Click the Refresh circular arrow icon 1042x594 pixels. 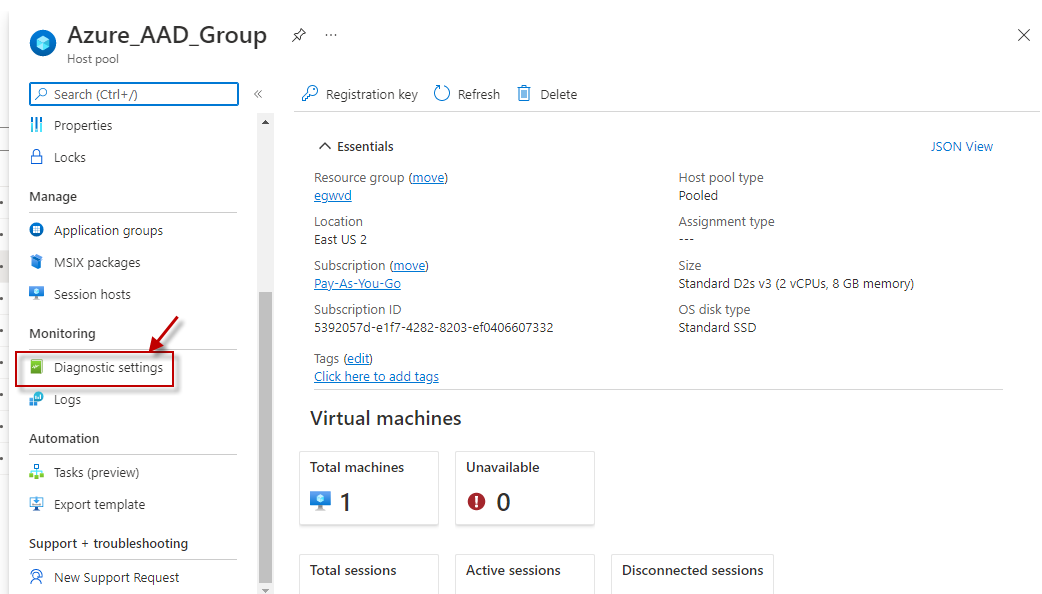click(442, 94)
